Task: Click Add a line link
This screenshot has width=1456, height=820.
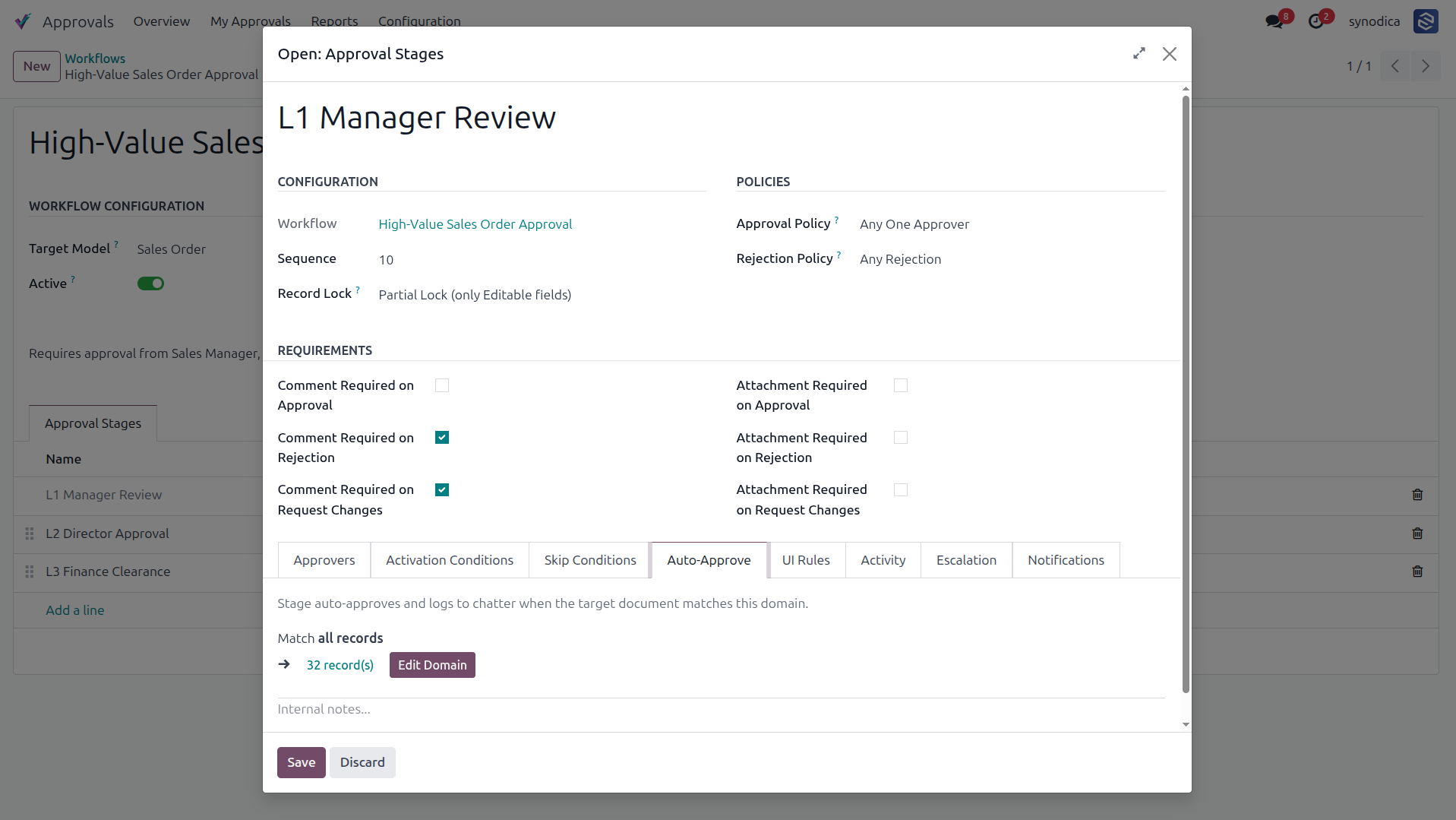Action: pos(75,610)
